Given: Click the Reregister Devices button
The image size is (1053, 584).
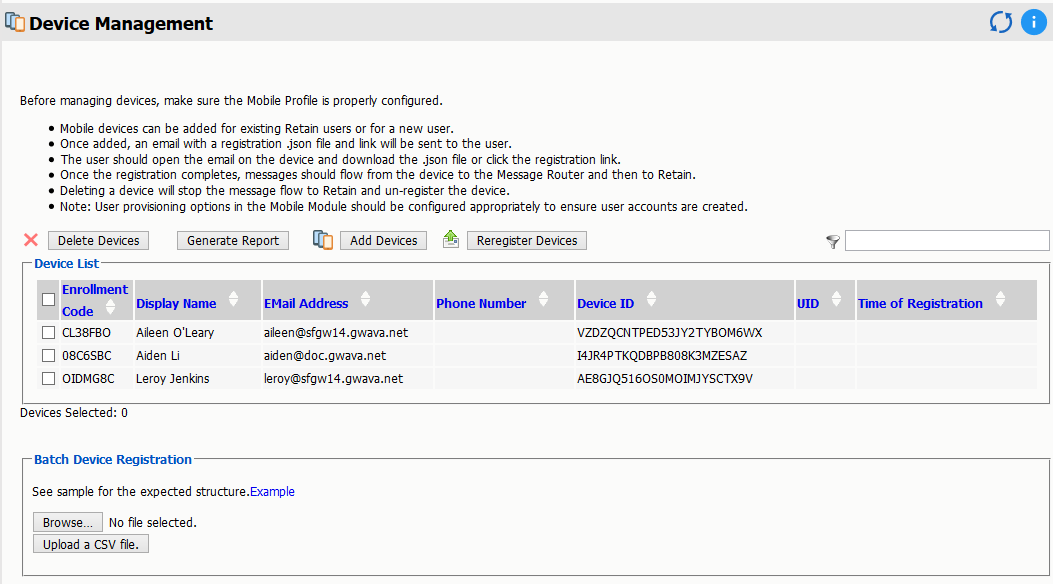Looking at the screenshot, I should tap(527, 240).
